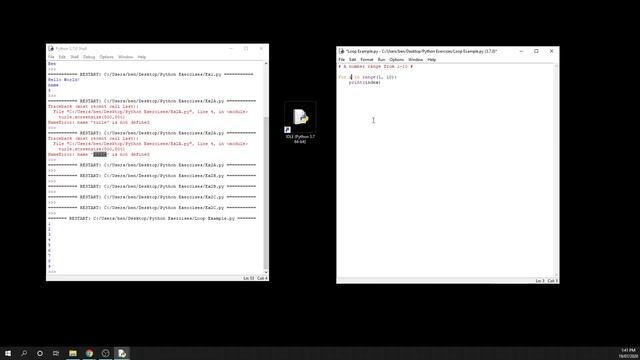Click the Shell scrollbar up arrow
Screen dimensions: 640x360
point(266,64)
